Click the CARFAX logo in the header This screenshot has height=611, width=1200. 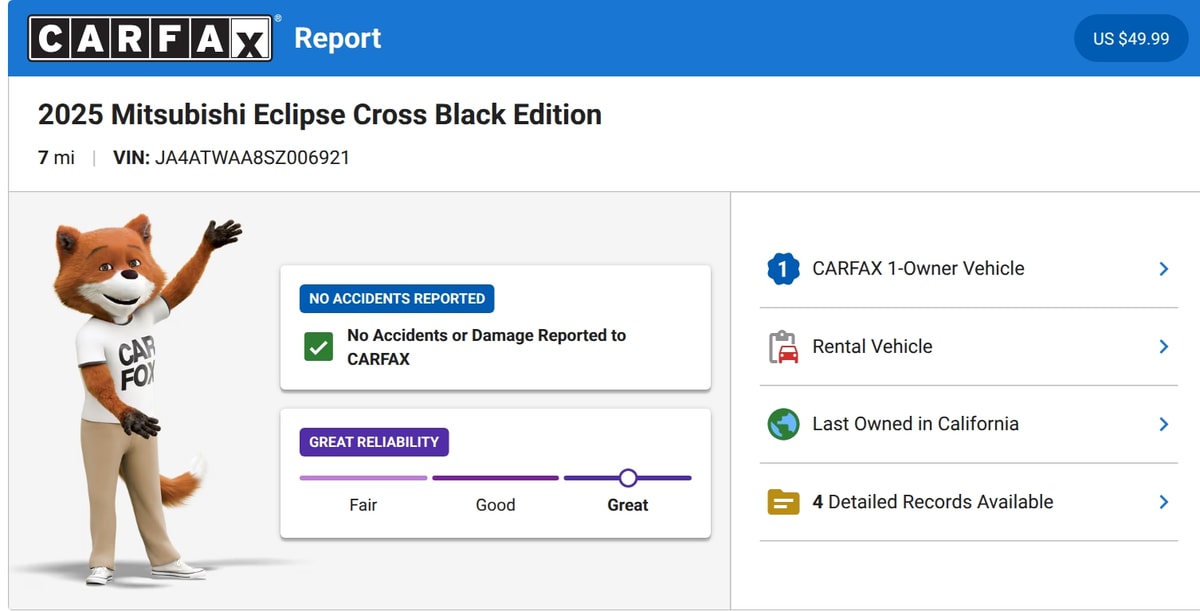tap(150, 38)
